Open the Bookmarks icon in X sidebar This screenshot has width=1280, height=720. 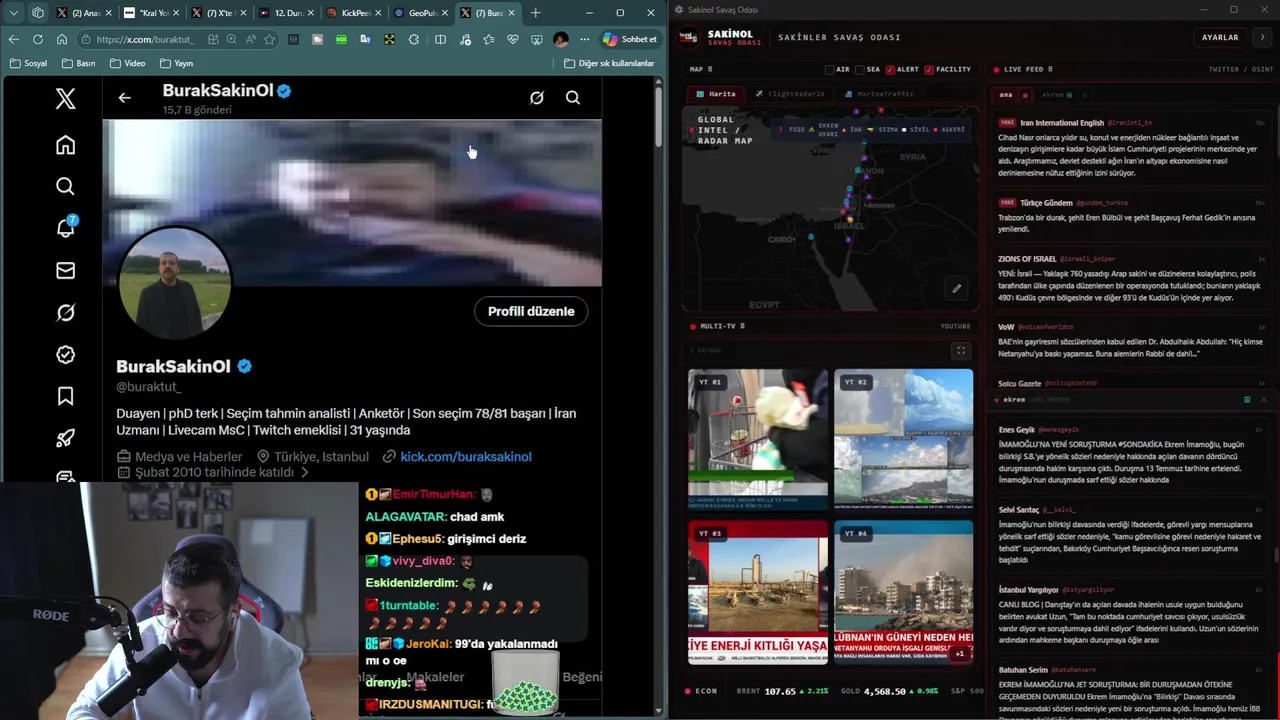pyautogui.click(x=65, y=397)
